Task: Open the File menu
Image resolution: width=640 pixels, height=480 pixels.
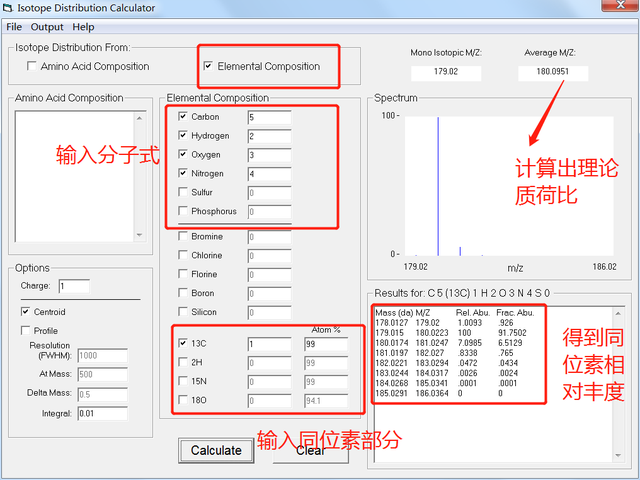Action: click(14, 27)
